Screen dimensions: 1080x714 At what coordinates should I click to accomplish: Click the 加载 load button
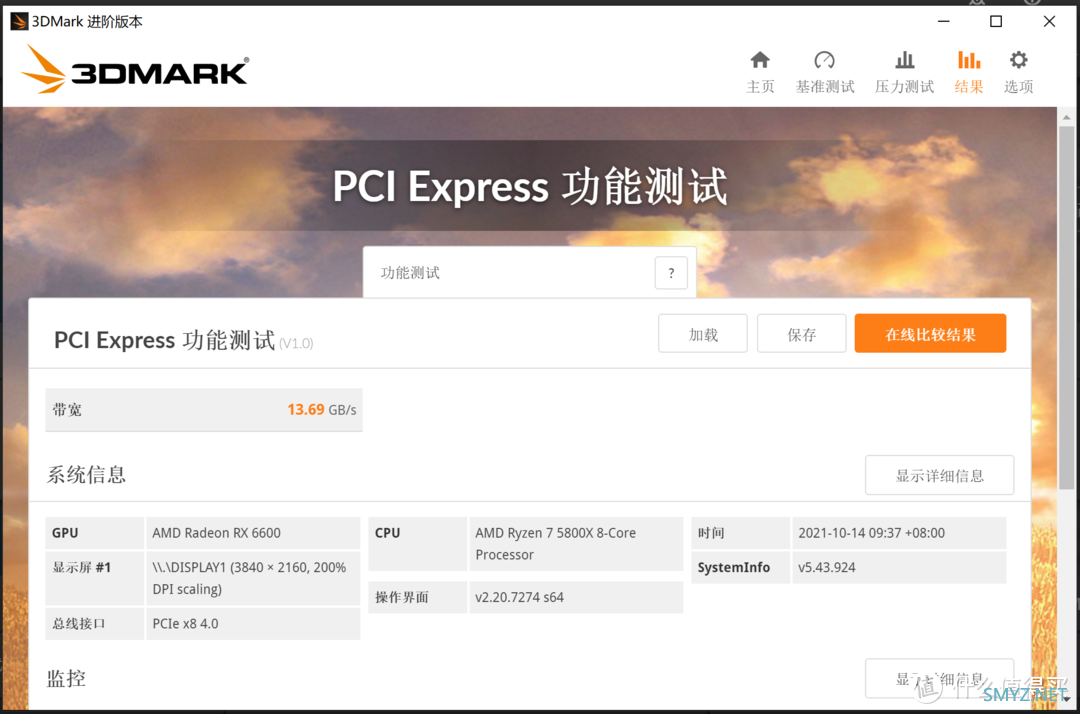(x=703, y=334)
